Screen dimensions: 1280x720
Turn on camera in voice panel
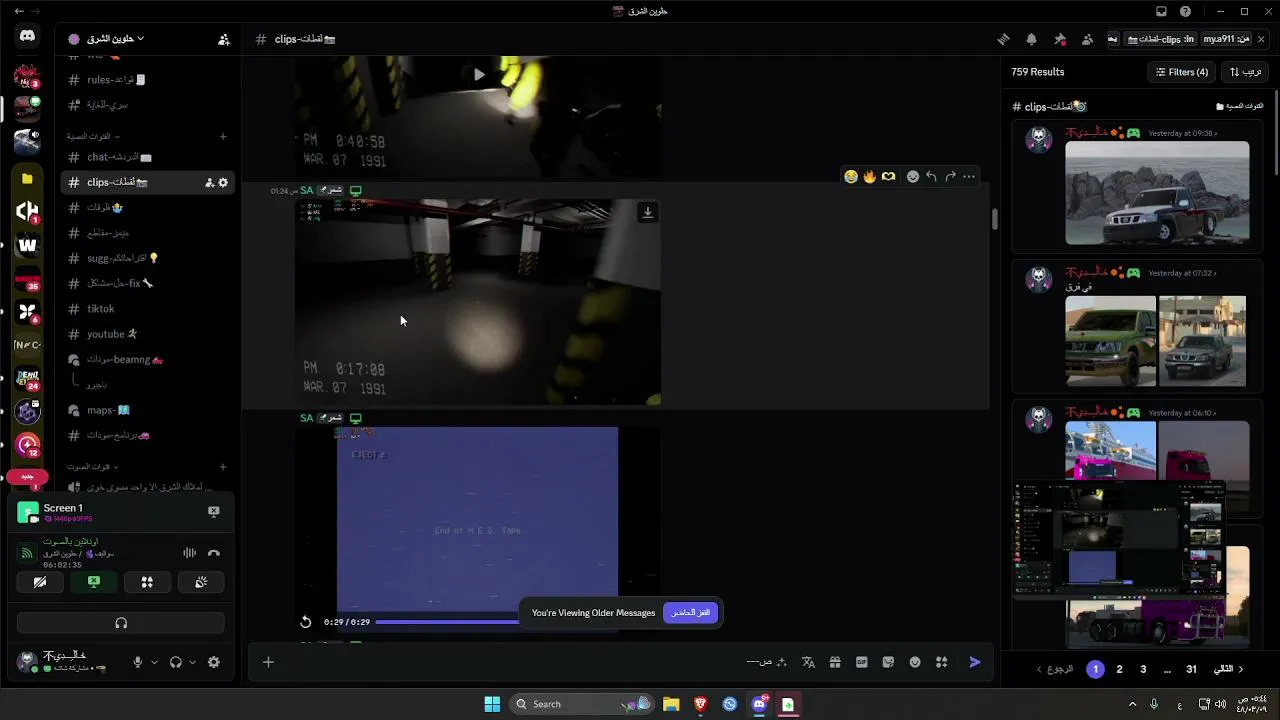click(x=40, y=582)
